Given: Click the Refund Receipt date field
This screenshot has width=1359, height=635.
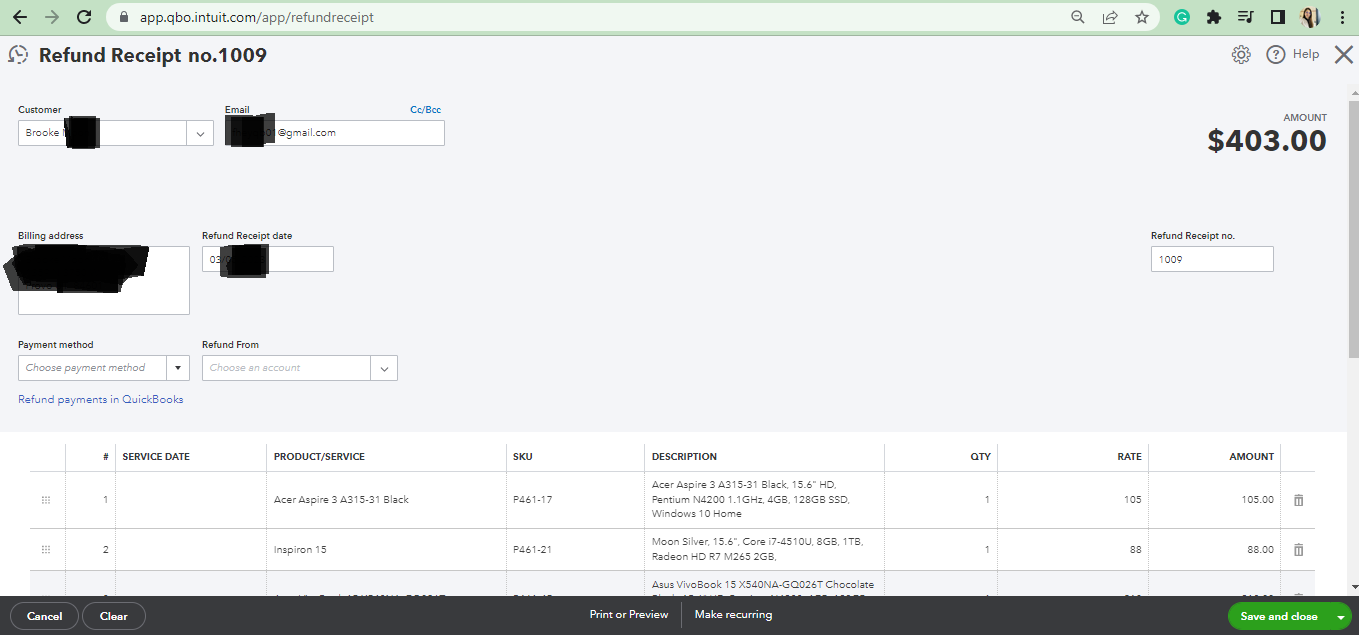Looking at the screenshot, I should (268, 259).
